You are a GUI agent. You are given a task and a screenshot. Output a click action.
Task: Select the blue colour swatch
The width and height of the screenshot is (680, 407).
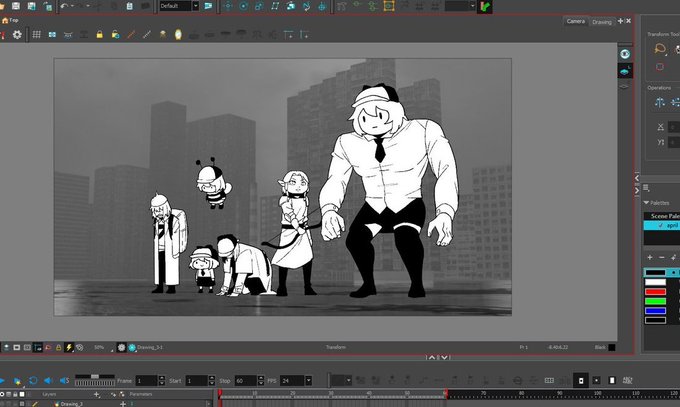(x=655, y=311)
